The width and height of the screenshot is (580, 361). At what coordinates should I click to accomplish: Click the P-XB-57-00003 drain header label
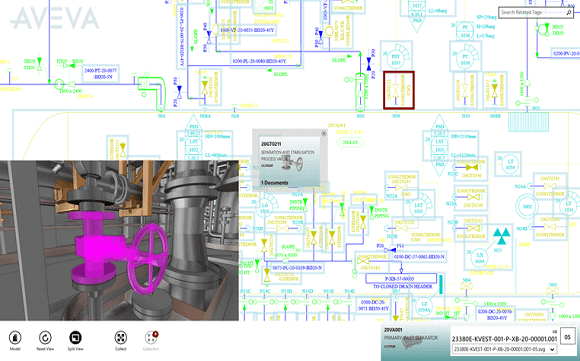coord(401,279)
